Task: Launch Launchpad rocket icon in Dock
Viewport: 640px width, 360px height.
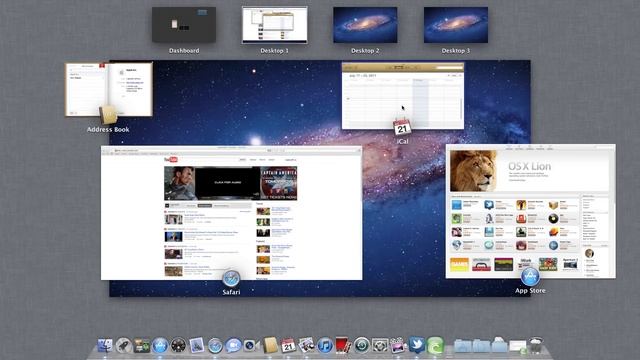Action: [123, 346]
